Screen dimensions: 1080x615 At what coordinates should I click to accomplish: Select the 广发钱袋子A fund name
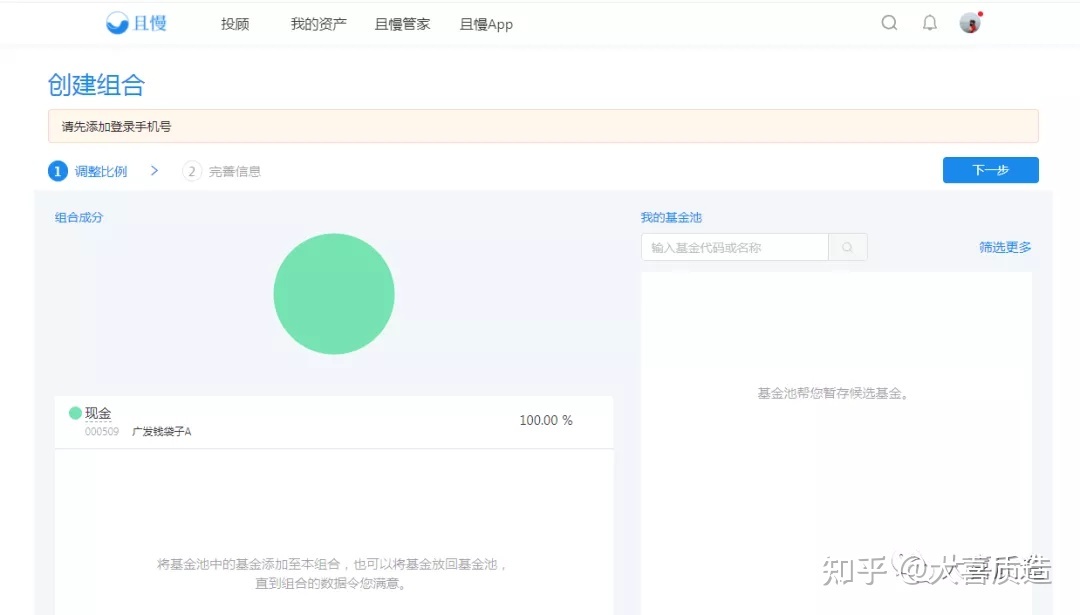click(x=161, y=432)
